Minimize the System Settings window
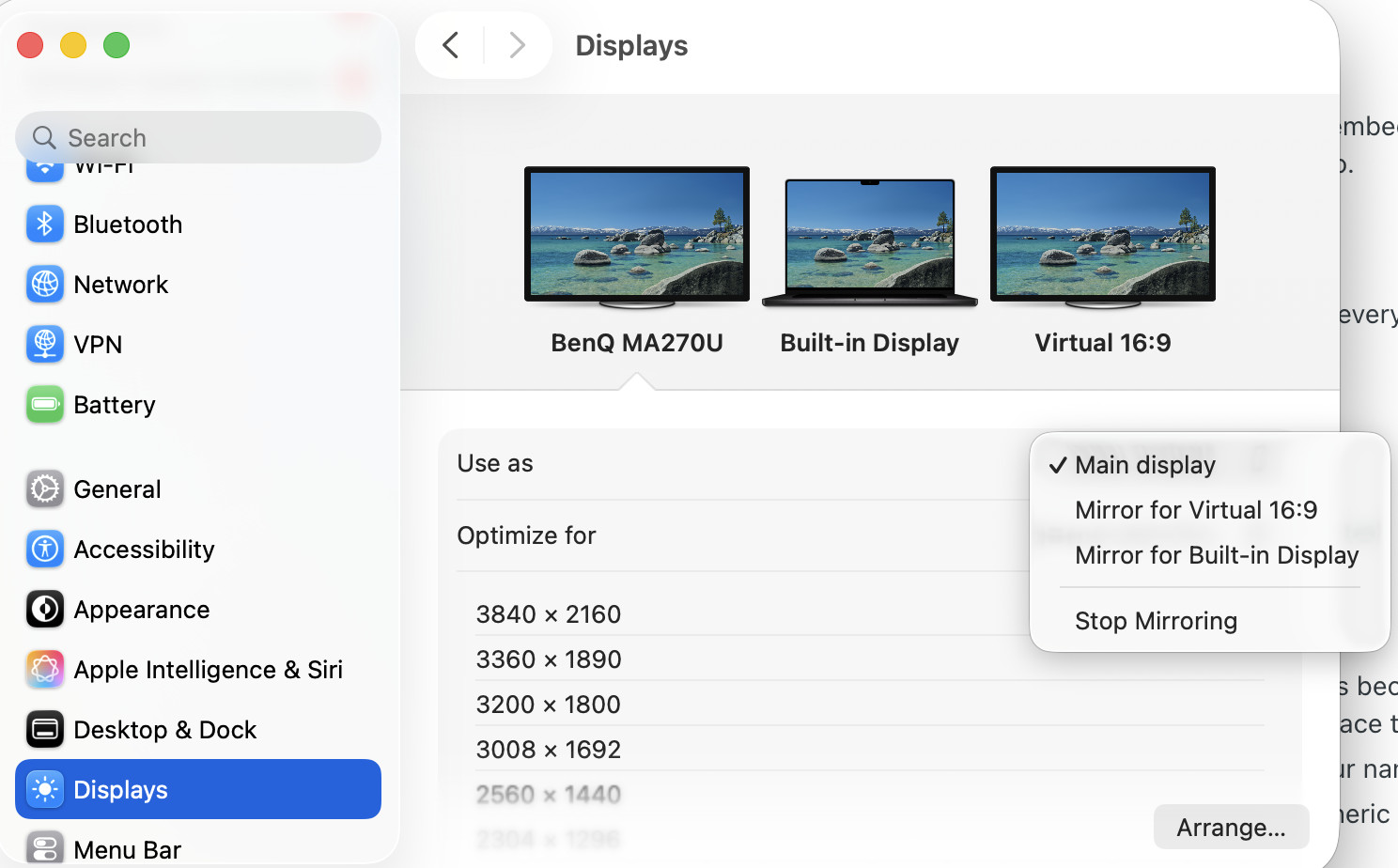The image size is (1398, 868). (73, 45)
